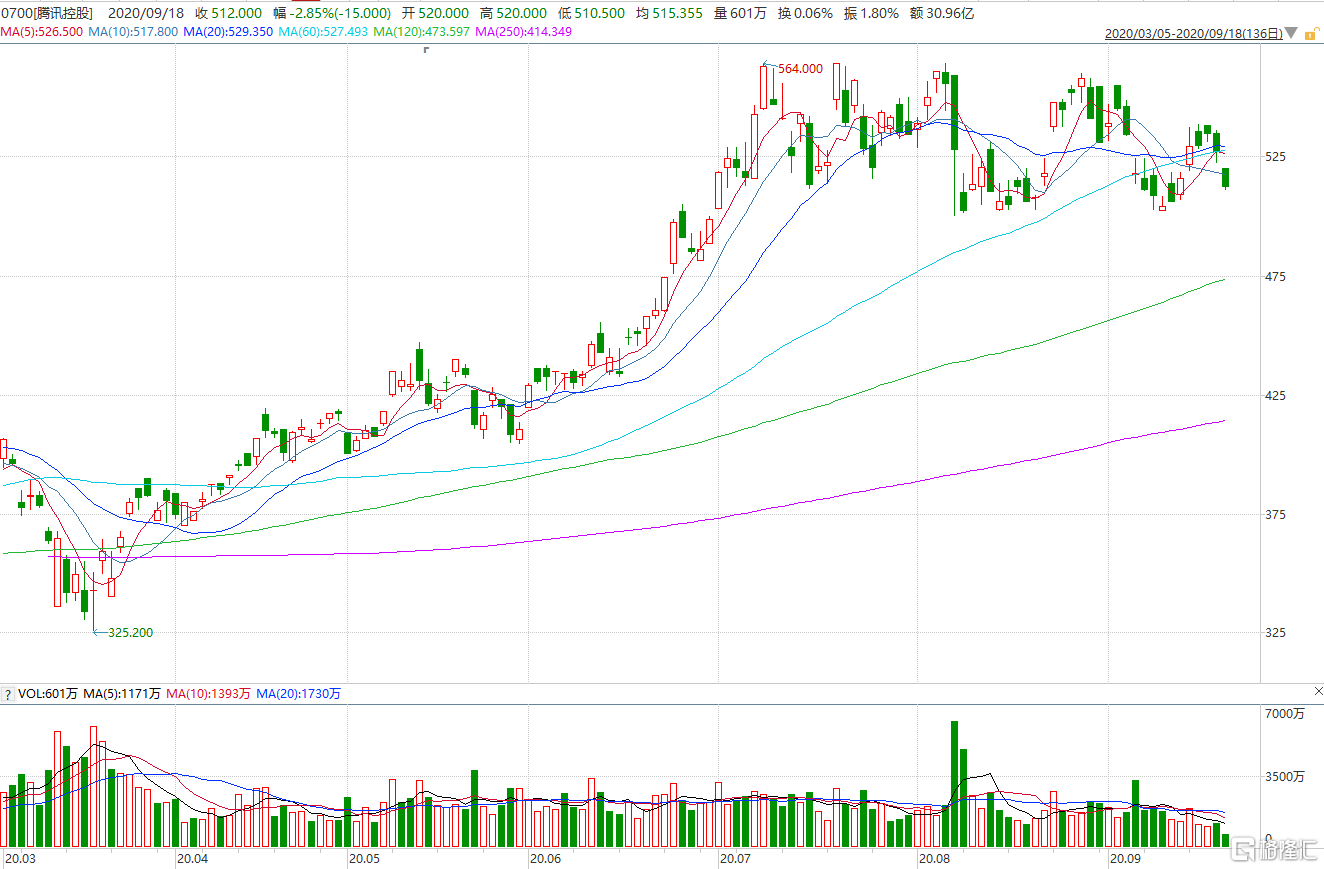This screenshot has width=1324, height=869.
Task: Select the MA(250):414.349 indicator label
Action: [x=524, y=33]
